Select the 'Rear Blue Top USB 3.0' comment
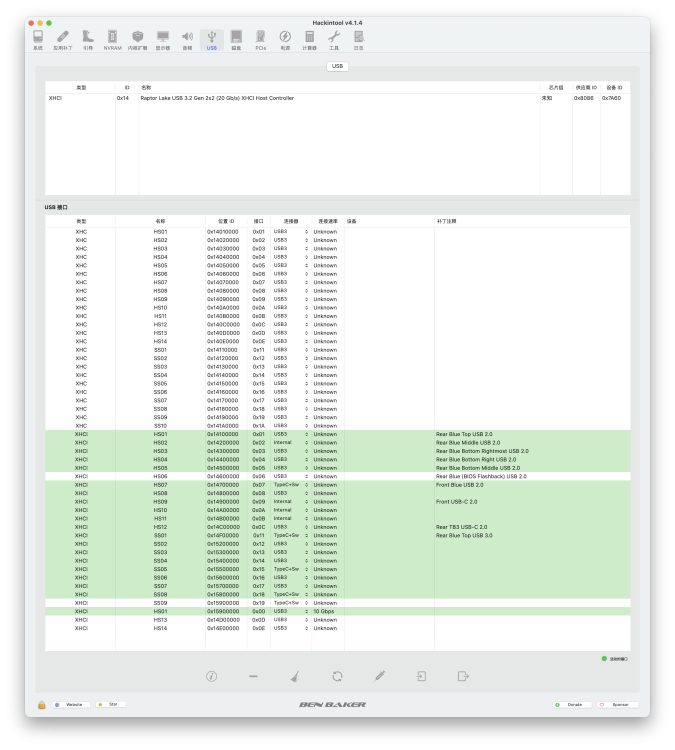The width and height of the screenshot is (675, 750). point(464,536)
